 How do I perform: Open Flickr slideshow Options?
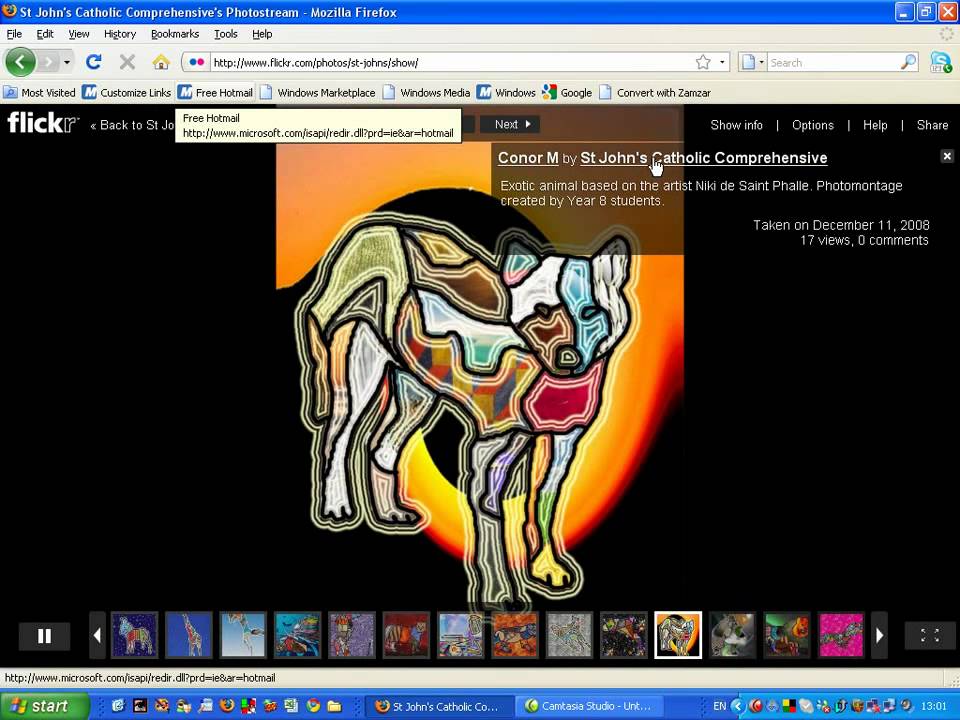[x=812, y=125]
